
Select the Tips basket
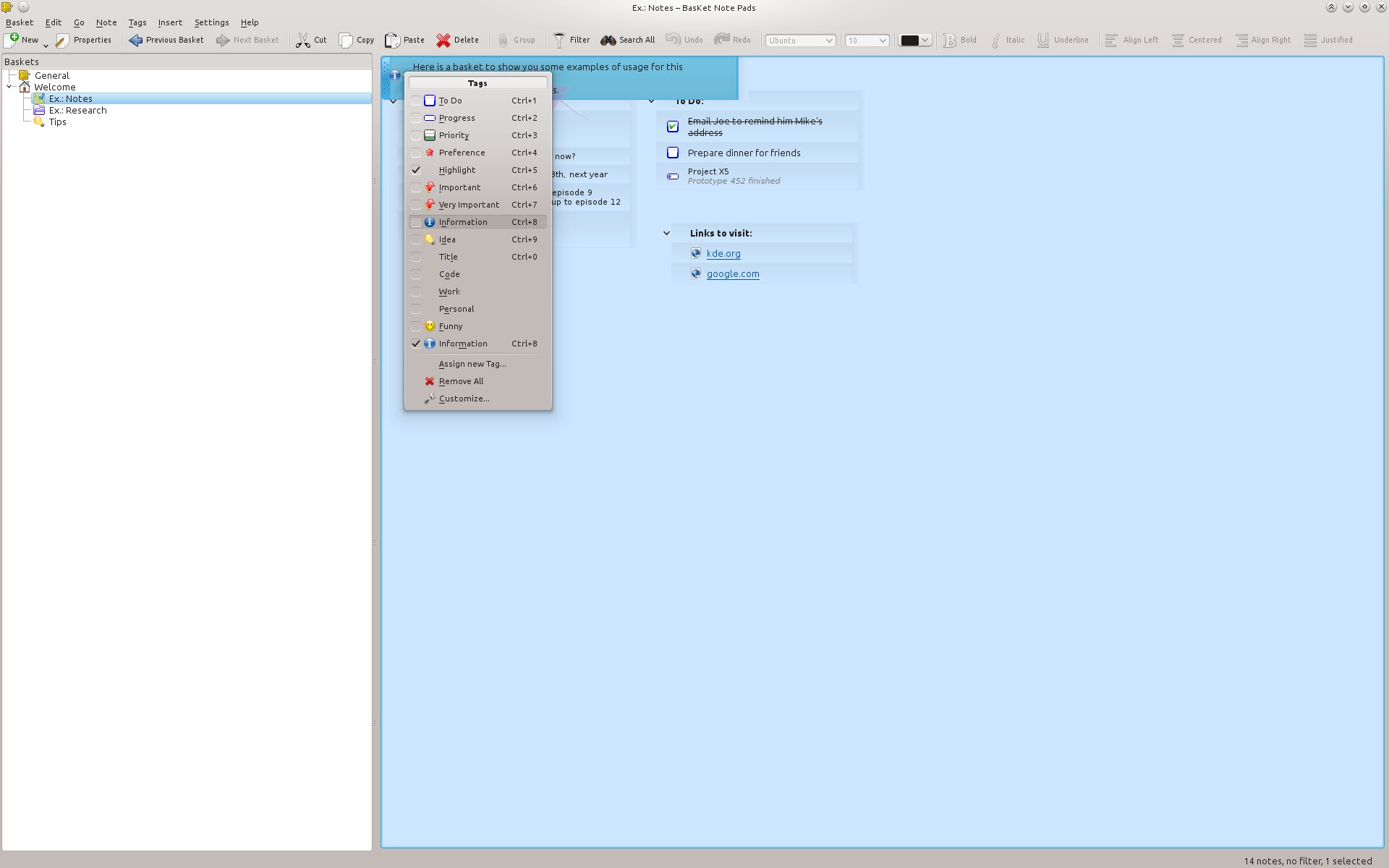[x=57, y=122]
